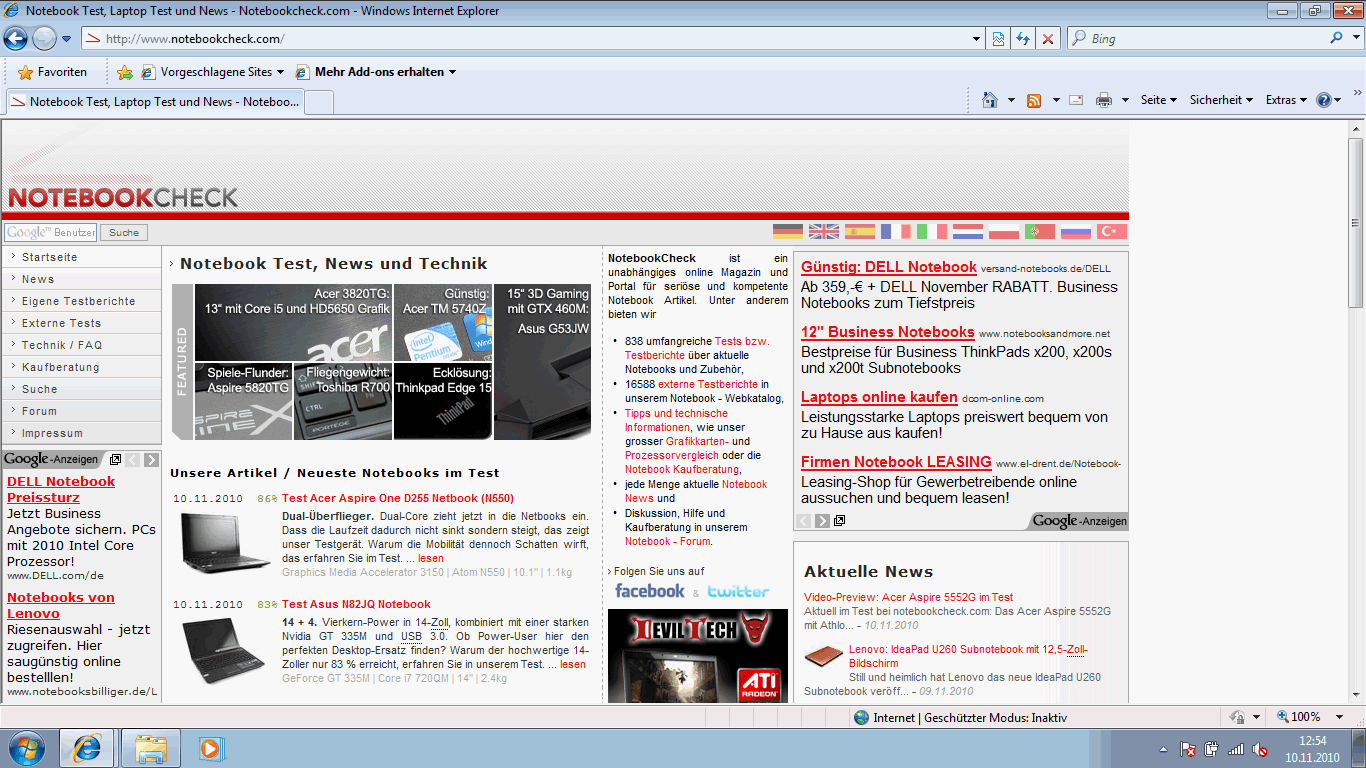Open Windows Media Player taskbar icon
1366x768 pixels.
pos(210,748)
